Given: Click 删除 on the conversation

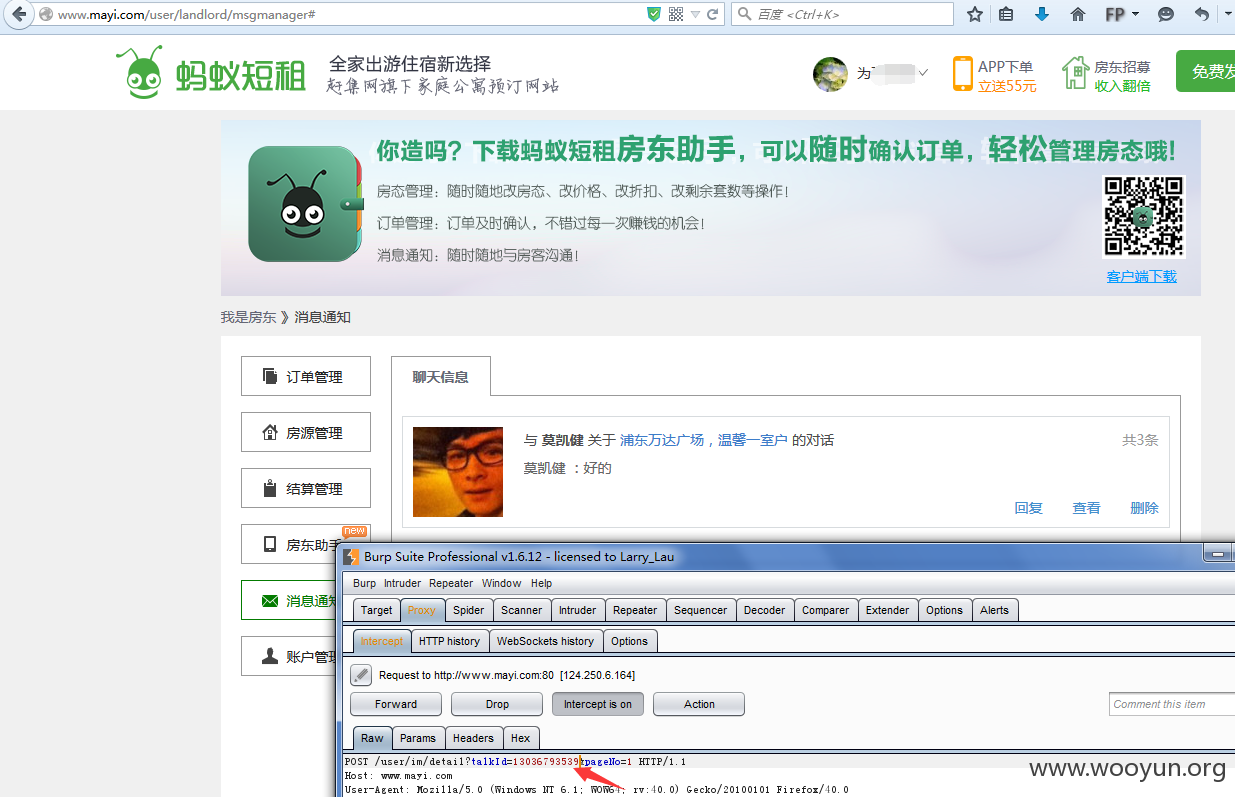Looking at the screenshot, I should pyautogui.click(x=1145, y=508).
